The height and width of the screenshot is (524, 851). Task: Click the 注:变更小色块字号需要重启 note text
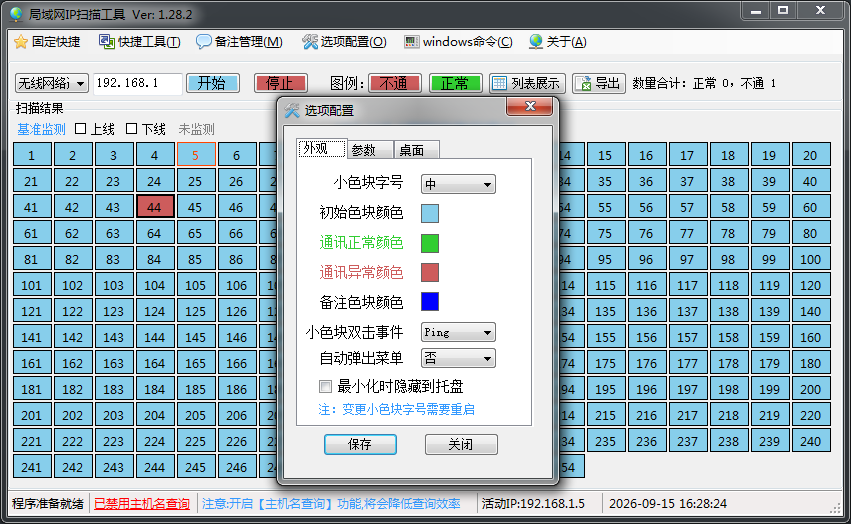pyautogui.click(x=397, y=409)
